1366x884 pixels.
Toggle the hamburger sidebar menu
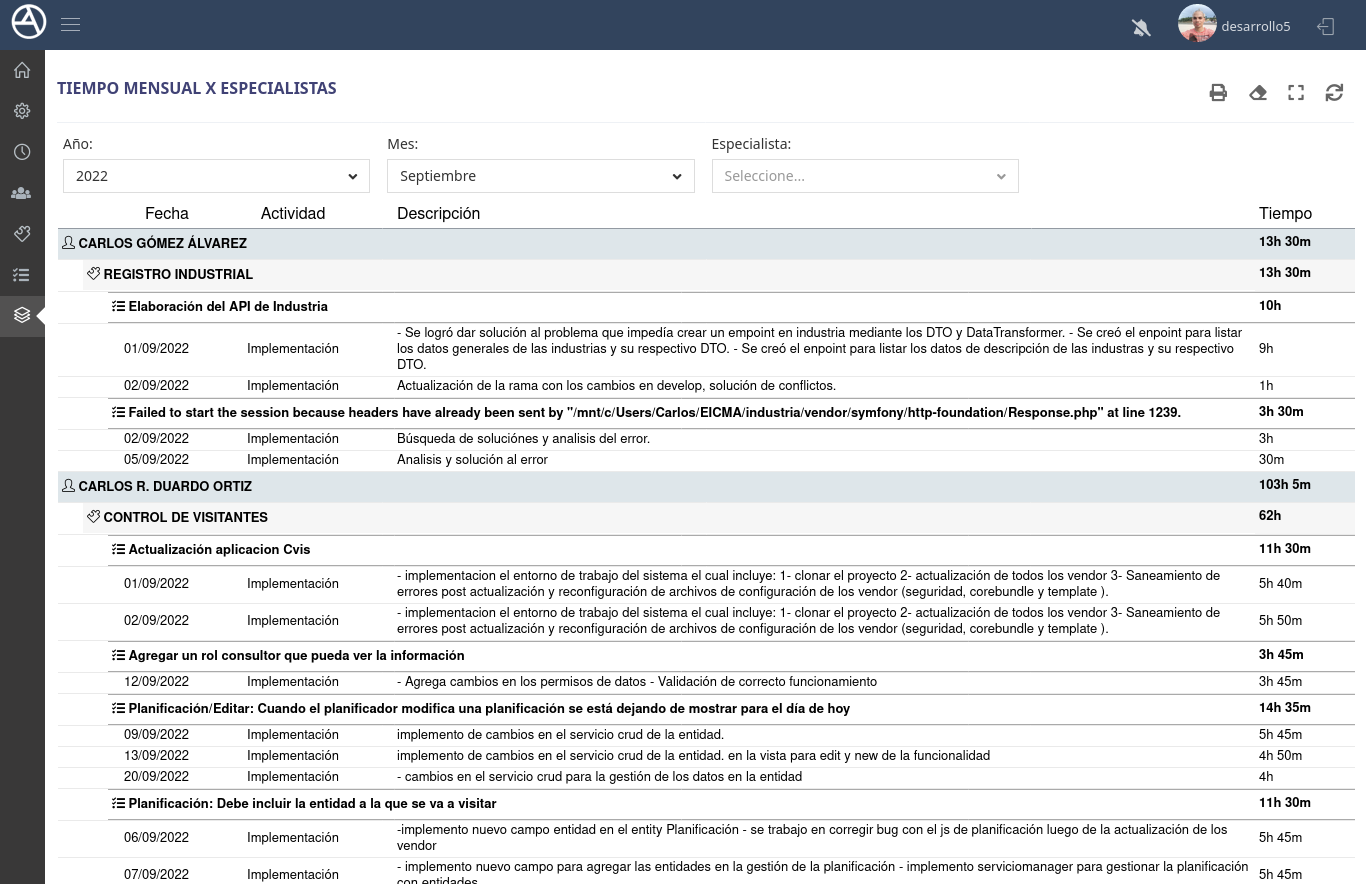(x=70, y=25)
